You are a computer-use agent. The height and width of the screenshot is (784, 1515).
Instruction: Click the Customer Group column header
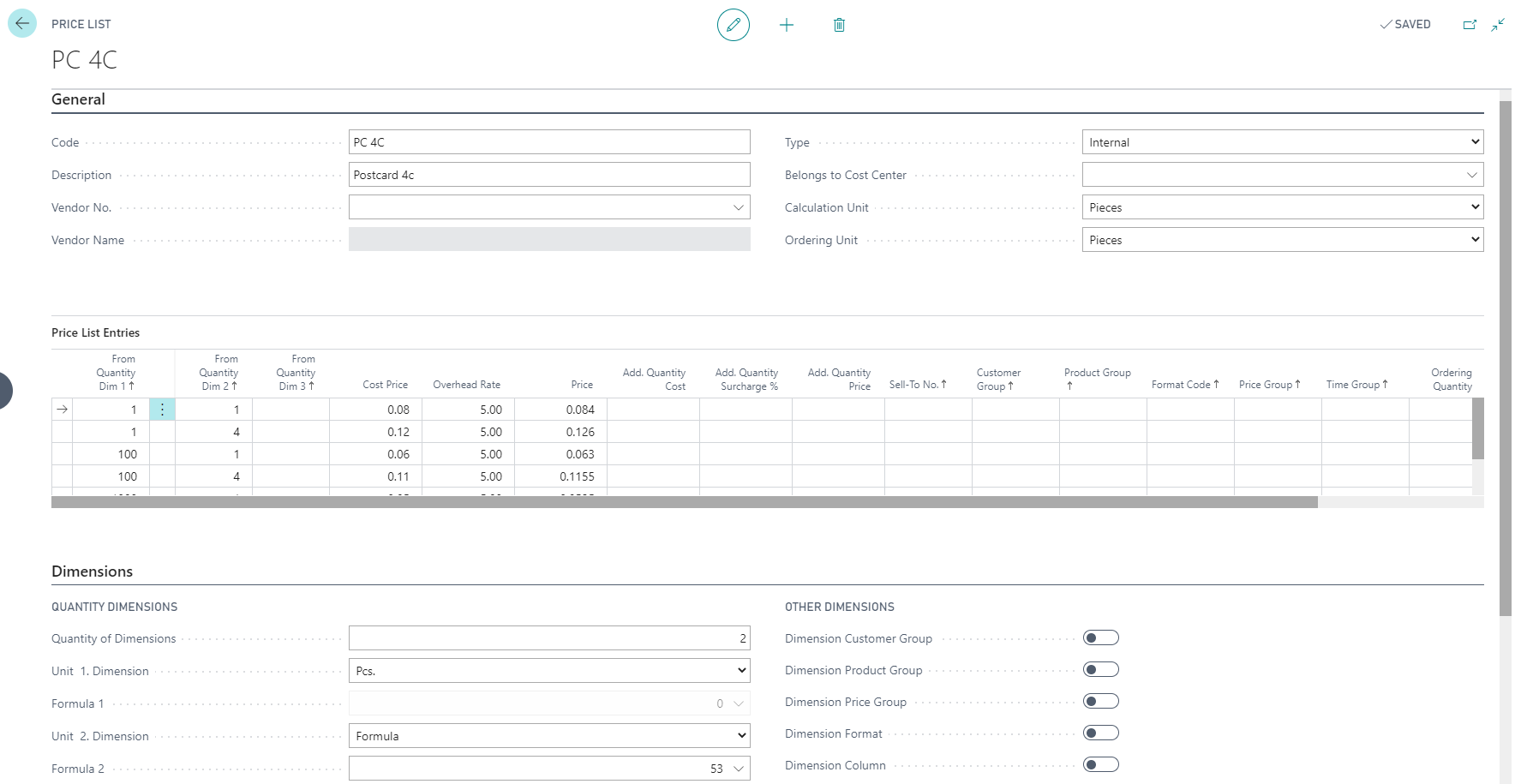click(998, 380)
